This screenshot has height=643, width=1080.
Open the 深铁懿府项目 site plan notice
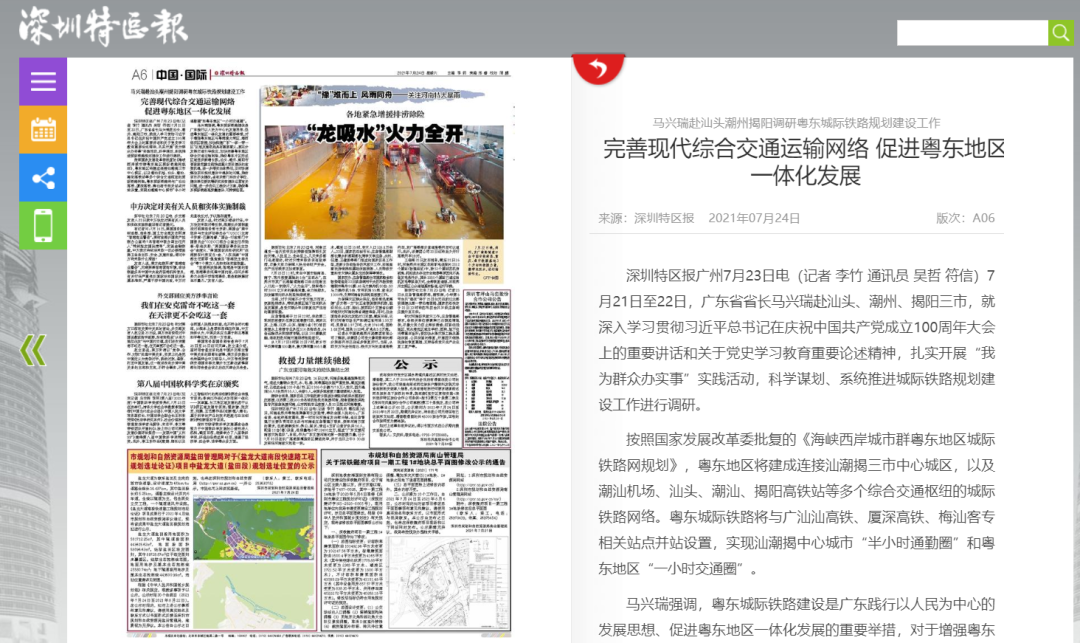(x=416, y=540)
